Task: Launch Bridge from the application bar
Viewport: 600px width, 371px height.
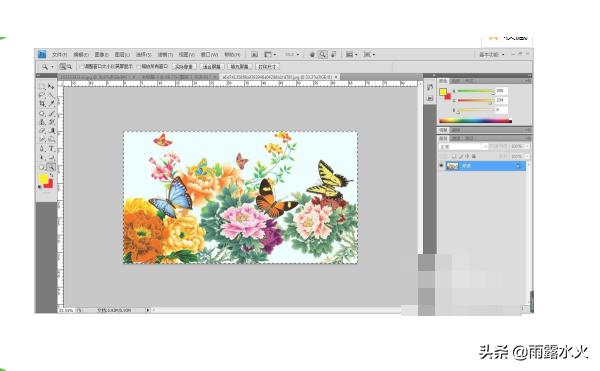Action: coord(254,55)
